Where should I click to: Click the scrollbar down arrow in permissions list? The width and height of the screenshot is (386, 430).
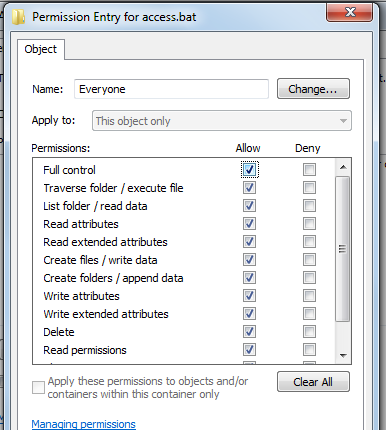point(343,356)
